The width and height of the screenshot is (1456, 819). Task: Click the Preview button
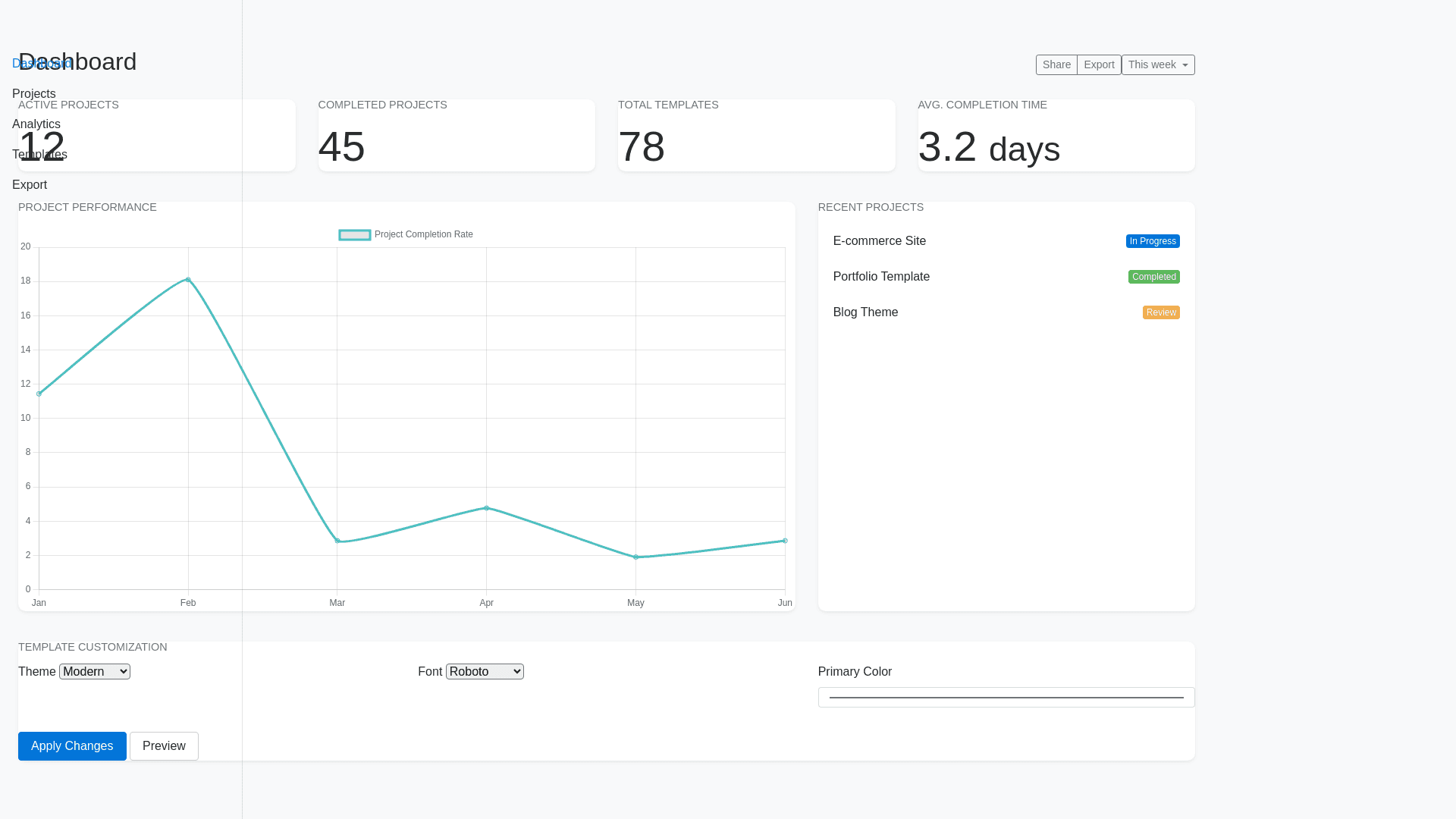tap(164, 746)
